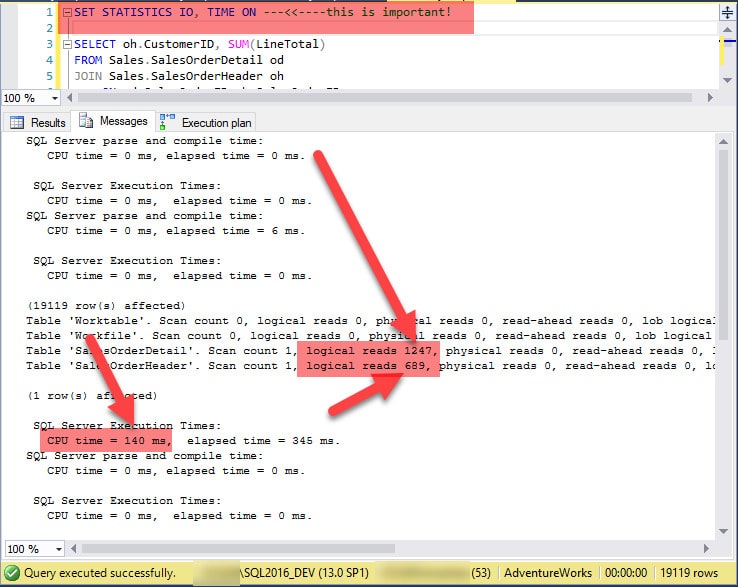
Task: Click the editor vertical scroll down arrow
Action: (727, 80)
